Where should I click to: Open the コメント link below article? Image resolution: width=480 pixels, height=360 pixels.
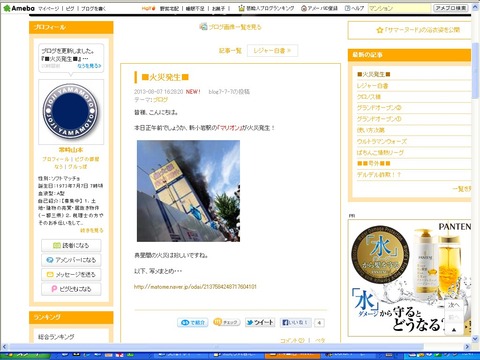pos(292,340)
